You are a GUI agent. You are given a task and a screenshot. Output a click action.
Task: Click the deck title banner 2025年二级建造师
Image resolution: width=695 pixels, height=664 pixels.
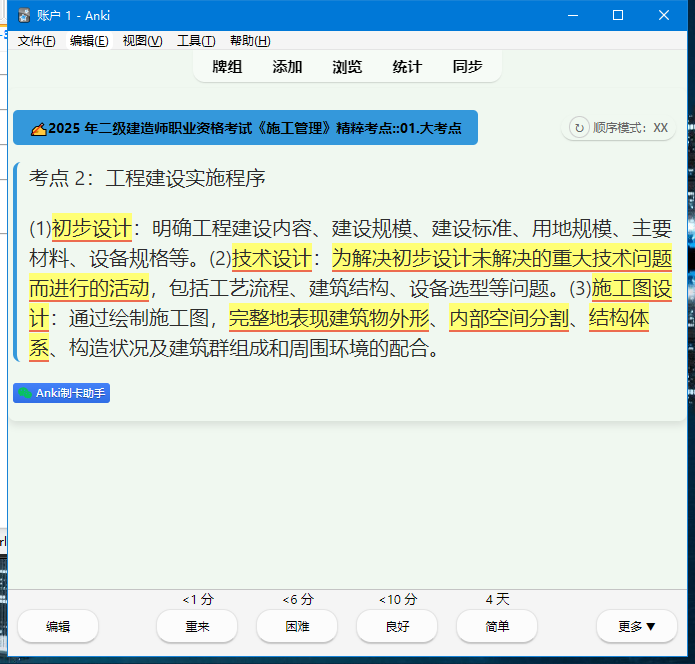(245, 128)
